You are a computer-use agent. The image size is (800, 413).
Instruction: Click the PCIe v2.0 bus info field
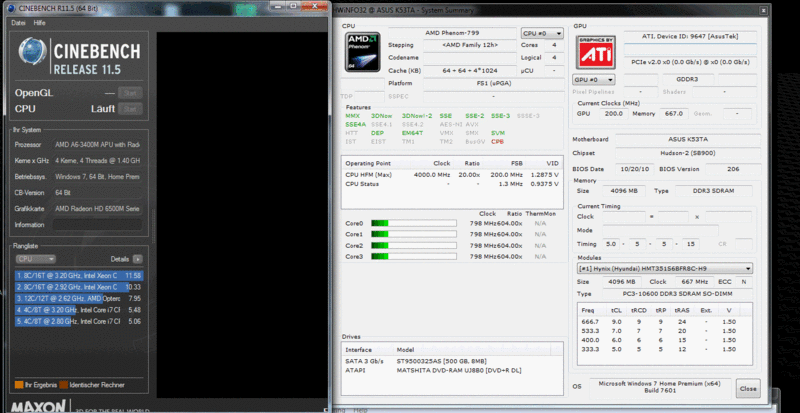(690, 62)
